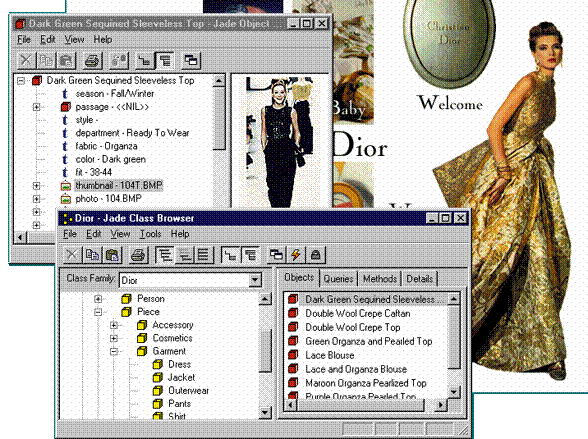
Task: Select the Objects tab
Action: tap(299, 277)
